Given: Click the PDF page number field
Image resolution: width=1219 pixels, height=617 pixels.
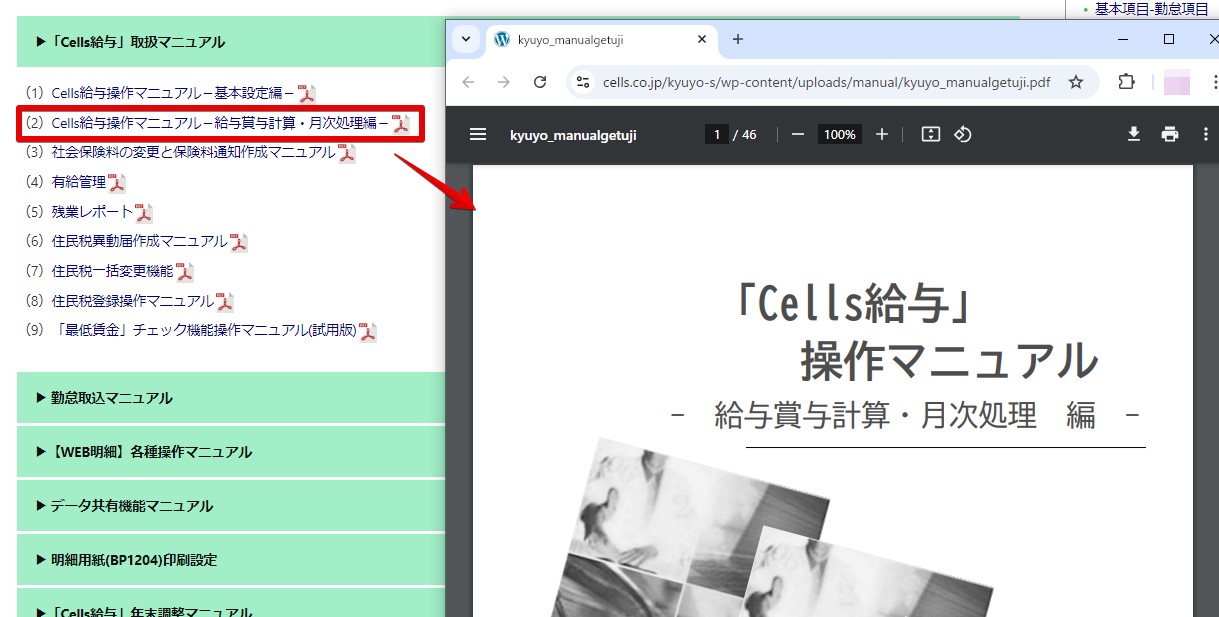Looking at the screenshot, I should click(x=715, y=134).
